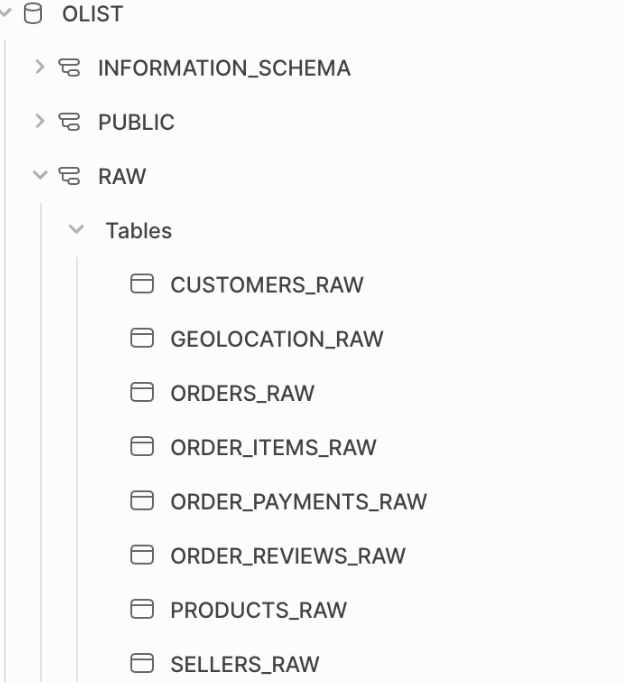Collapse the Tables folder chevron
Viewport: 624px width, 694px height.
(x=76, y=229)
